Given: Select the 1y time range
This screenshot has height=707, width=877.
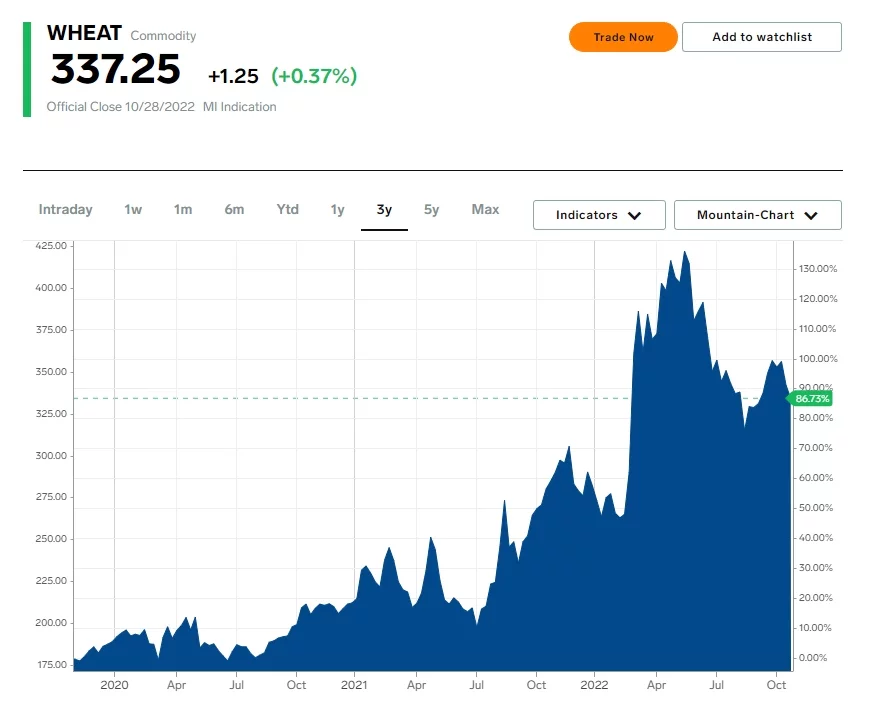Looking at the screenshot, I should tap(337, 210).
